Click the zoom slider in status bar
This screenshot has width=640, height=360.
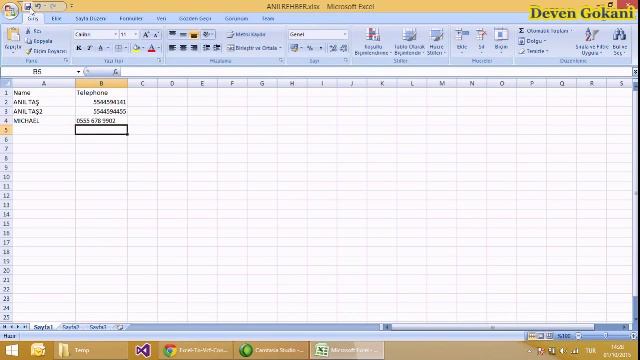pyautogui.click(x=605, y=336)
